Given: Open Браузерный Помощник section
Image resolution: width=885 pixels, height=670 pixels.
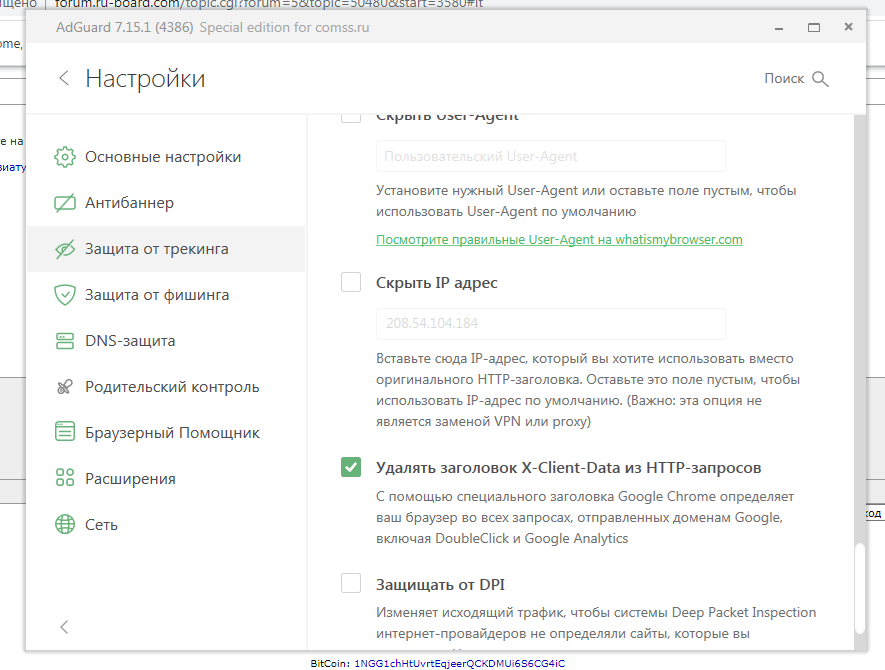Looking at the screenshot, I should 166,432.
